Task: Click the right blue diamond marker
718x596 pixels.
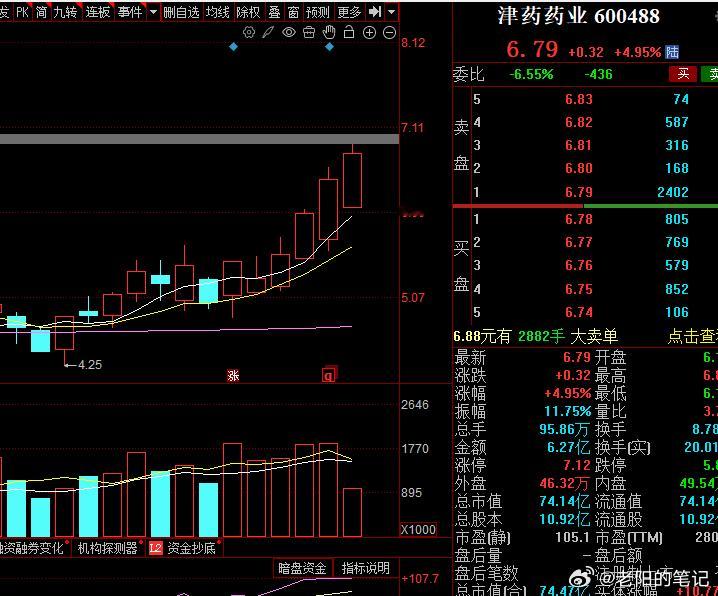Action: pos(330,47)
